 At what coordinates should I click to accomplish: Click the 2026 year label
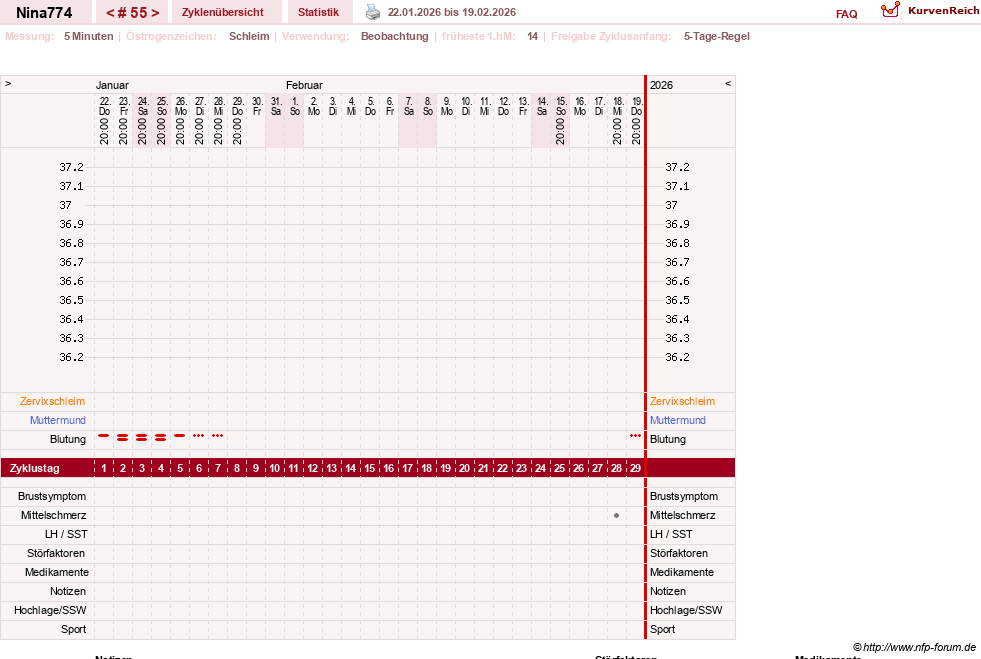(661, 85)
